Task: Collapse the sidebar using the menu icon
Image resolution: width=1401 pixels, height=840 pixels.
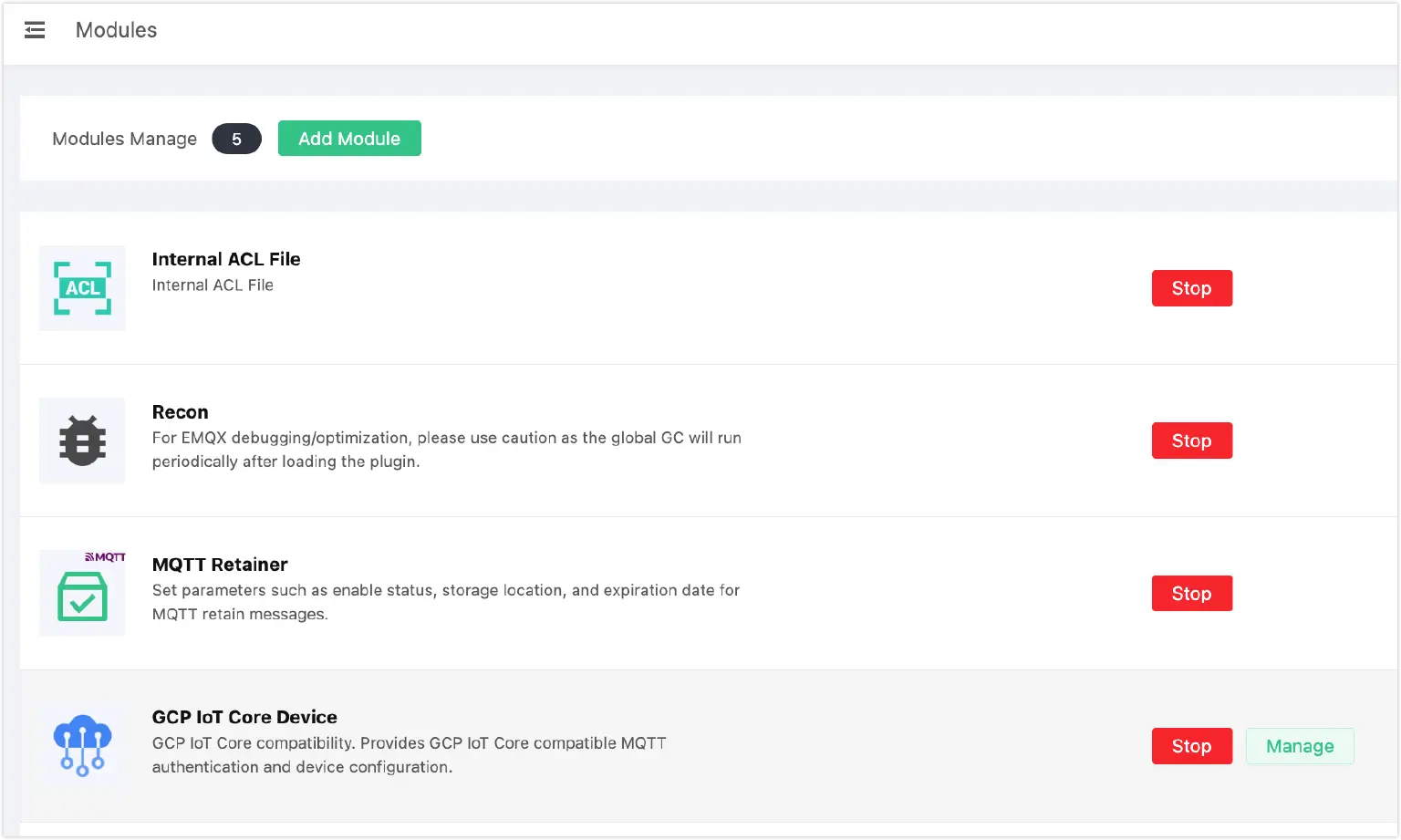Action: pyautogui.click(x=35, y=31)
